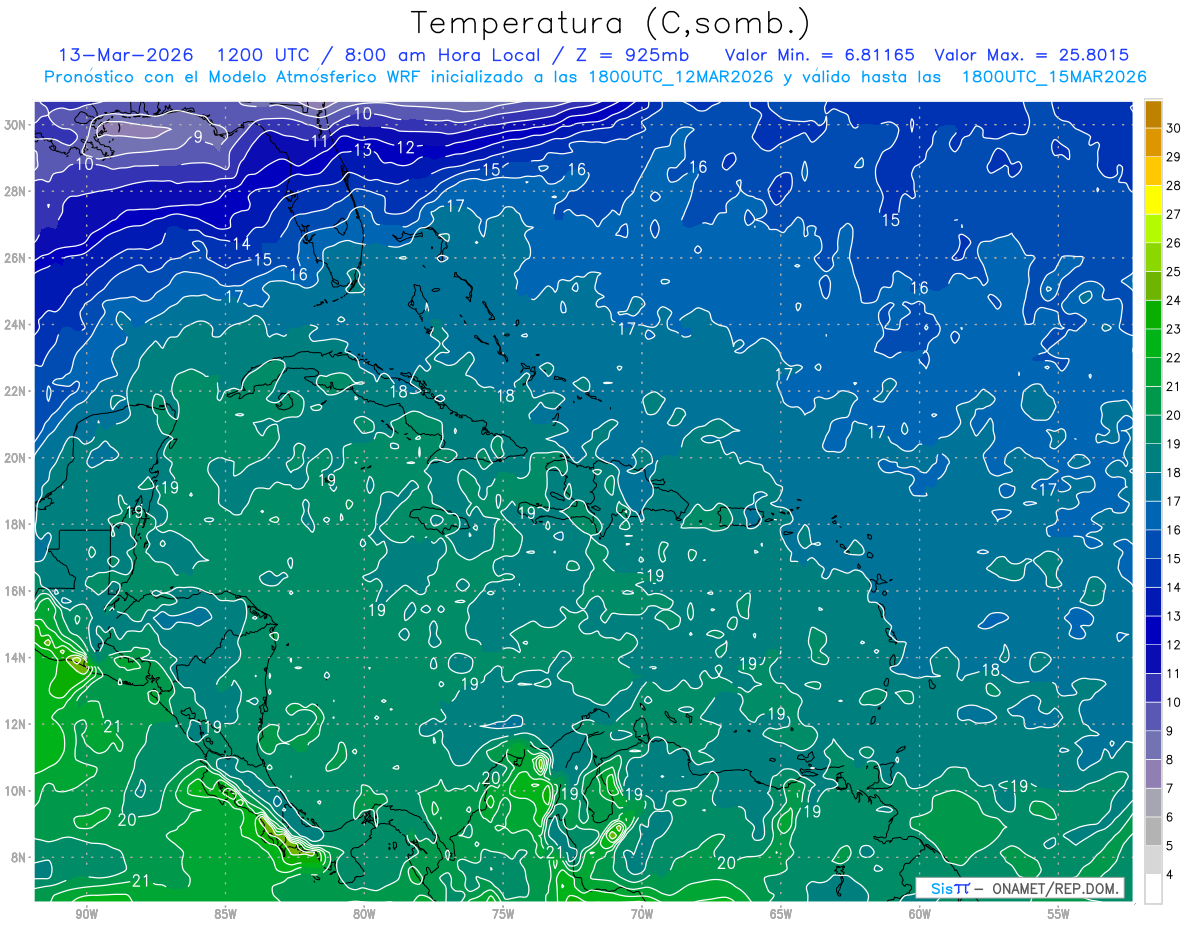
Task: Click the longitude axis label "85W"
Action: coord(225,914)
